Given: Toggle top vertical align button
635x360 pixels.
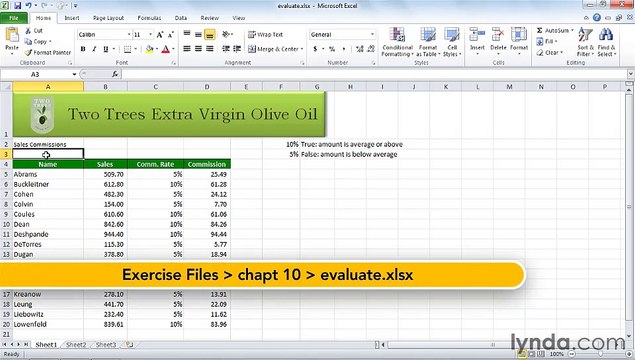Looking at the screenshot, I should (x=187, y=34).
